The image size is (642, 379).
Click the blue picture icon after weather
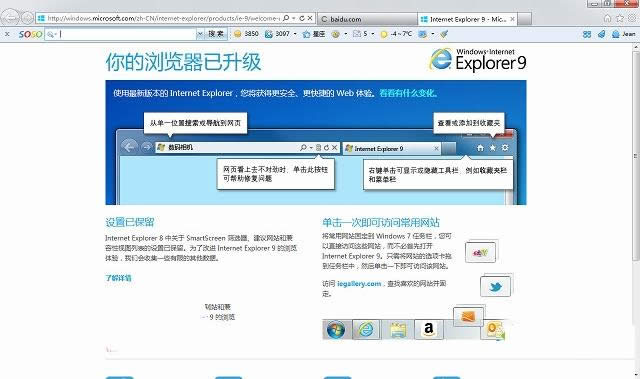[422, 34]
